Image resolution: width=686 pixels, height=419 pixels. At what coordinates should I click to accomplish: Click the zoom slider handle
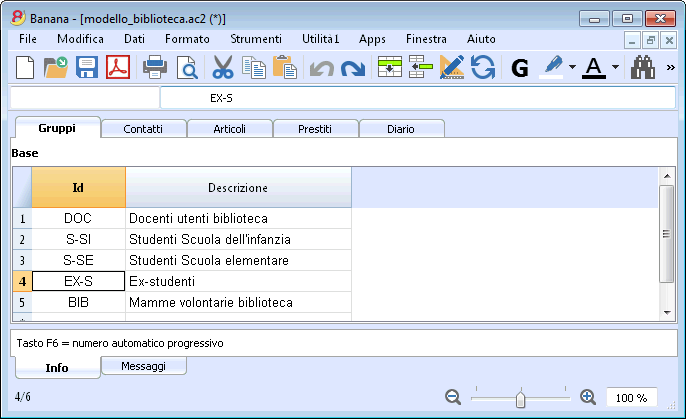tap(520, 398)
